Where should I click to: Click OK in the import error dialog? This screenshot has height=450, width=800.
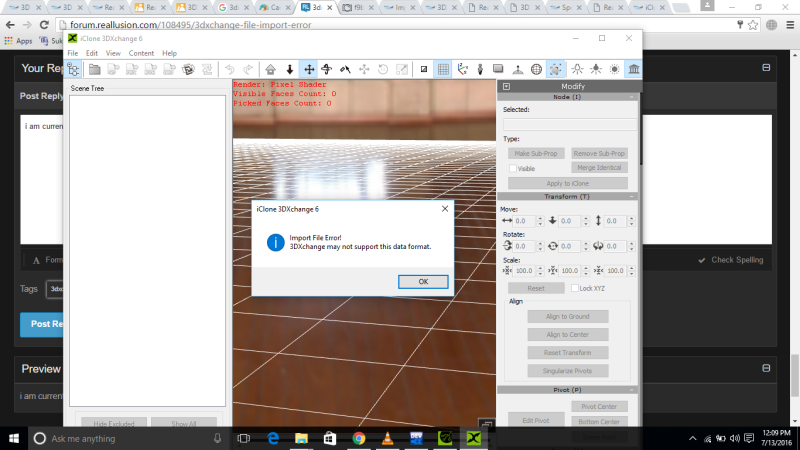pos(423,281)
